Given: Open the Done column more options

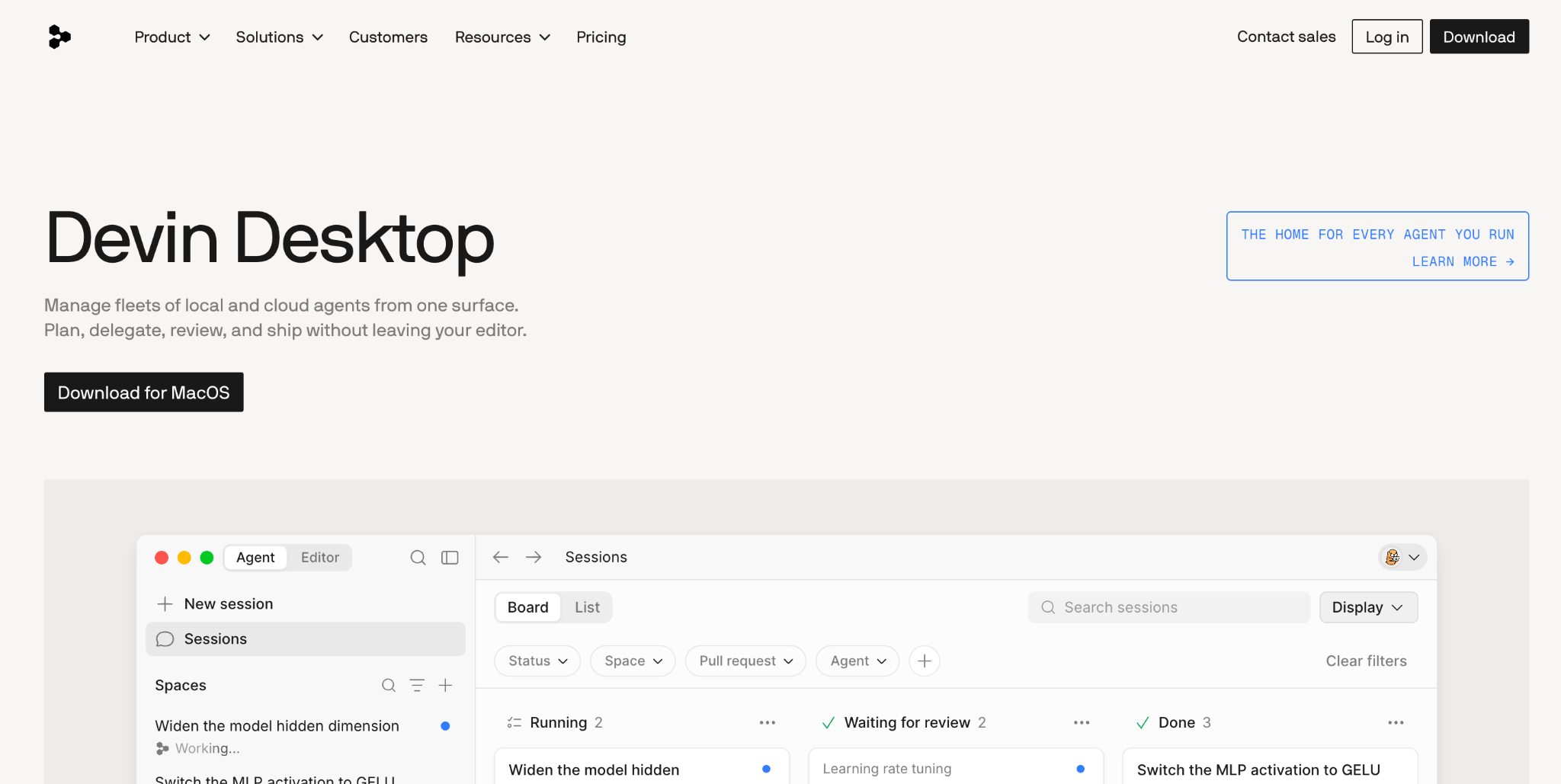Looking at the screenshot, I should click(1396, 722).
